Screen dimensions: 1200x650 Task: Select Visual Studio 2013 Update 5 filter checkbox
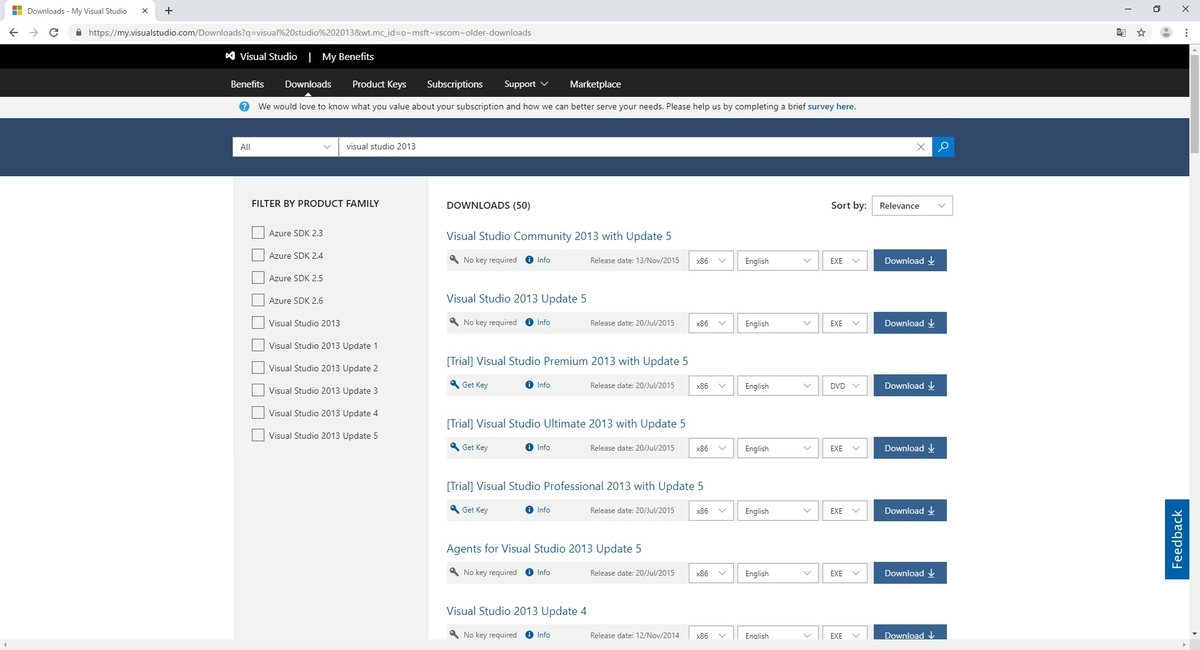pyautogui.click(x=258, y=435)
